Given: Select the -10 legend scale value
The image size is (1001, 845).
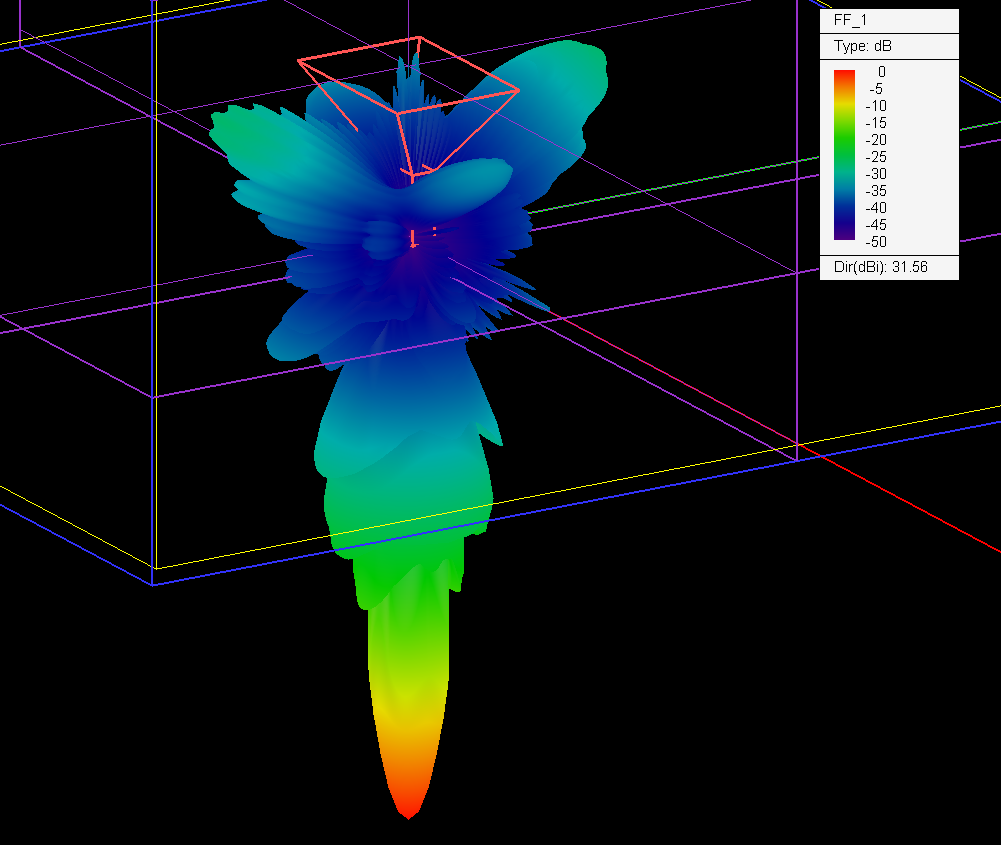Looking at the screenshot, I should (875, 106).
